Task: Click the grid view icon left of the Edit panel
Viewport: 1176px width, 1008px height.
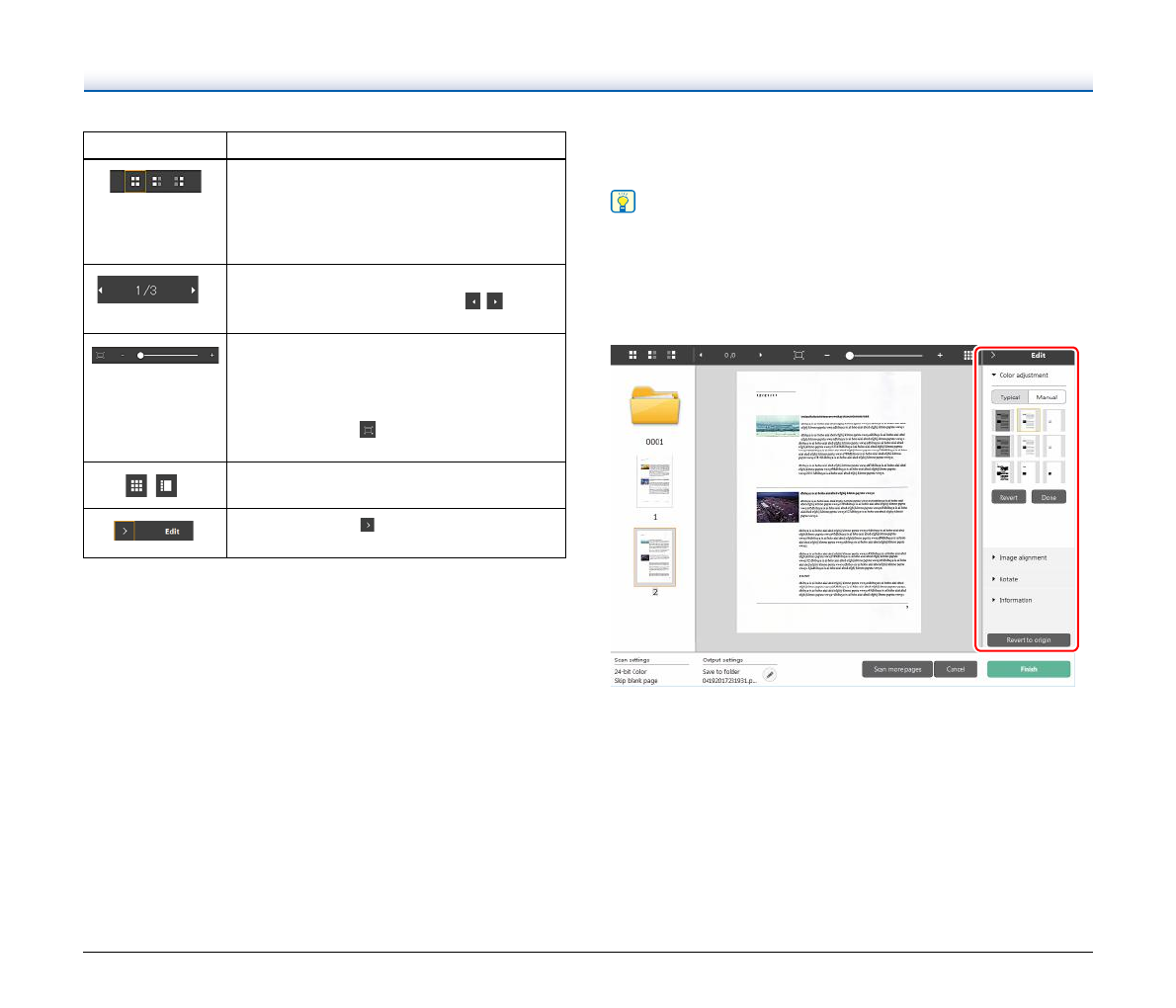Action: coord(967,355)
